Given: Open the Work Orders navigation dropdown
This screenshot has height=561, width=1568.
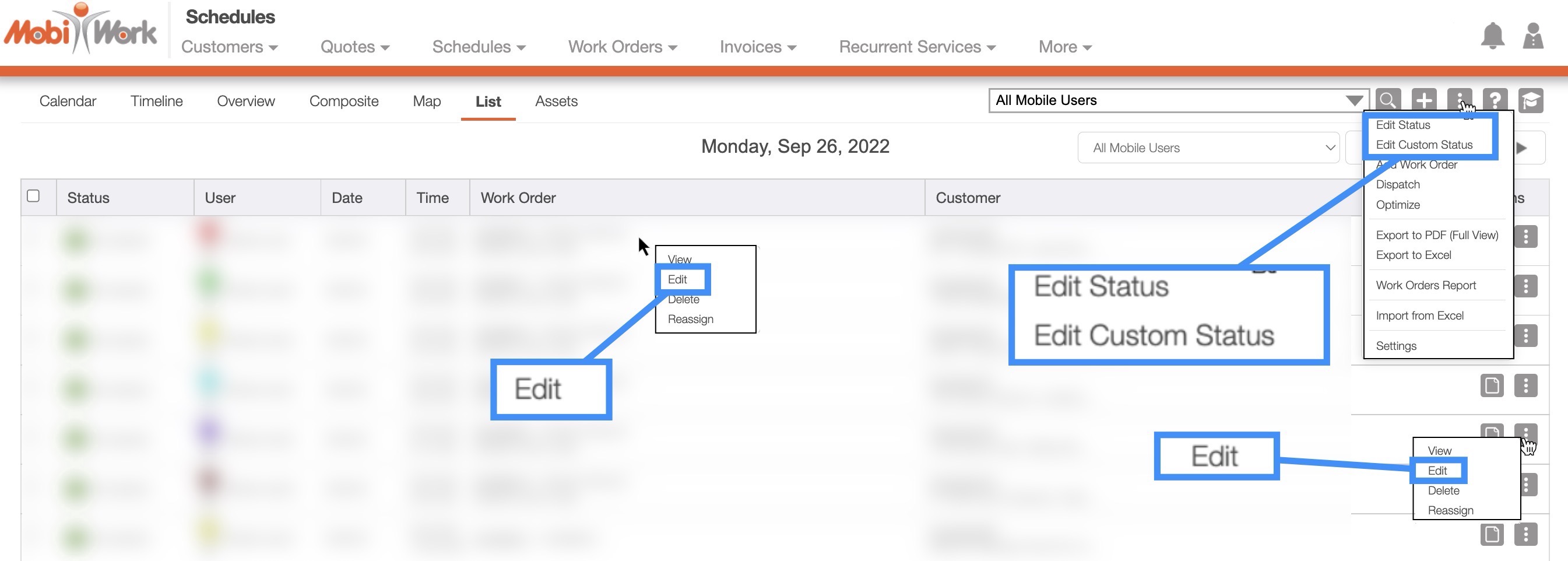Looking at the screenshot, I should point(622,47).
